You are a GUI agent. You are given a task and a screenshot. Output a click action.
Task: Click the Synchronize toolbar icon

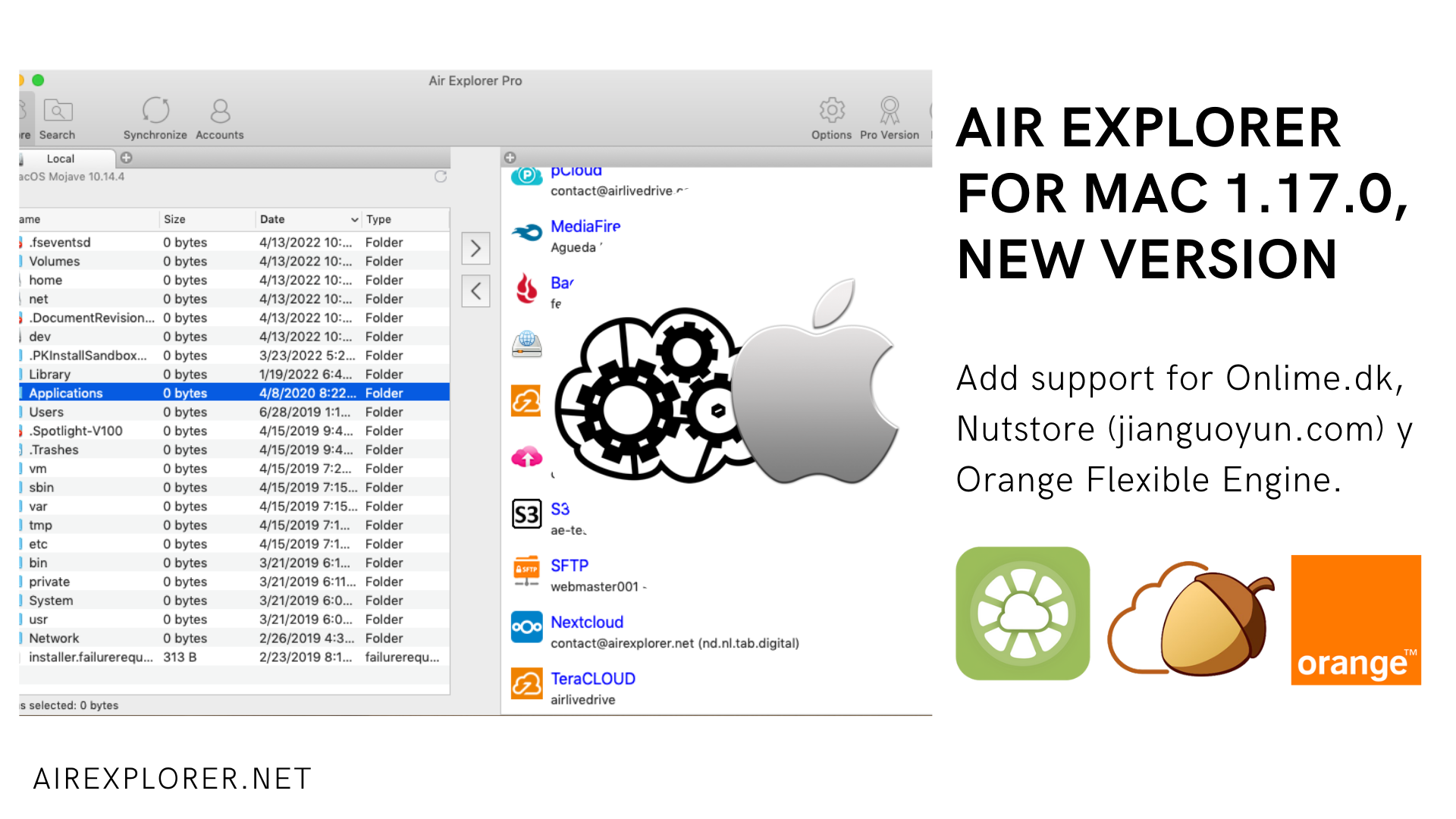click(155, 111)
